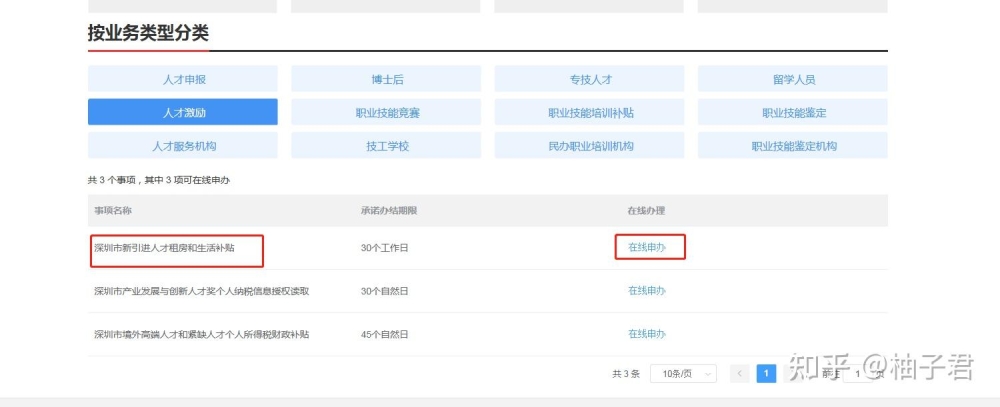Click 在线申办 for 租房和生活补贴
Screen dimensions: 1000x407
pos(647,248)
